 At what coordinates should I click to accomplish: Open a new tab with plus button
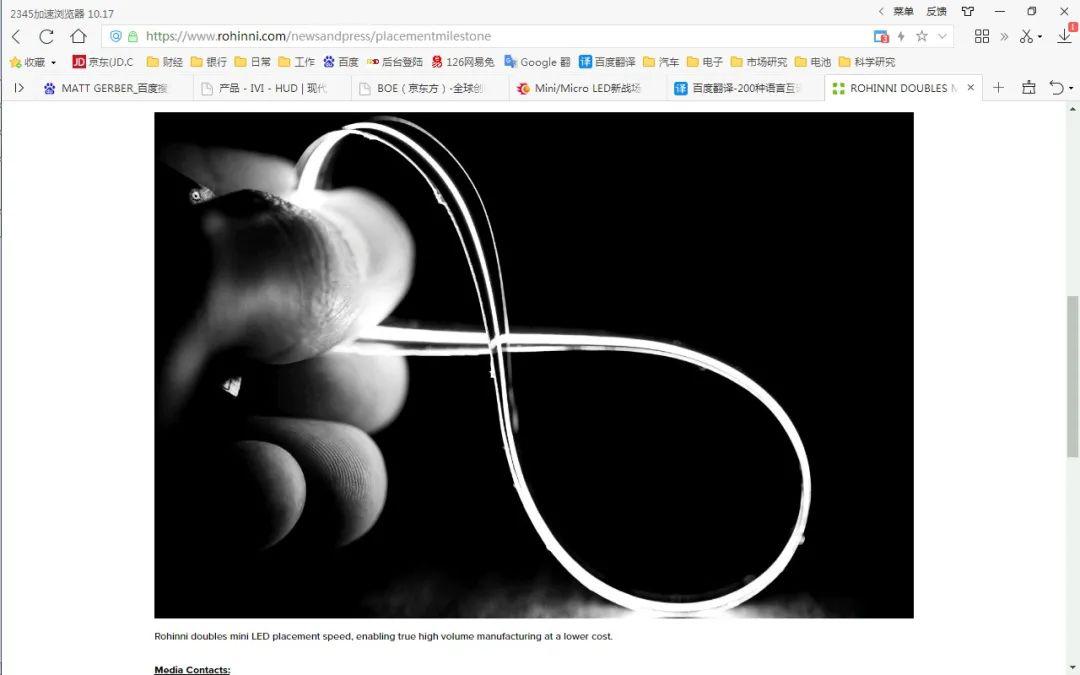998,88
